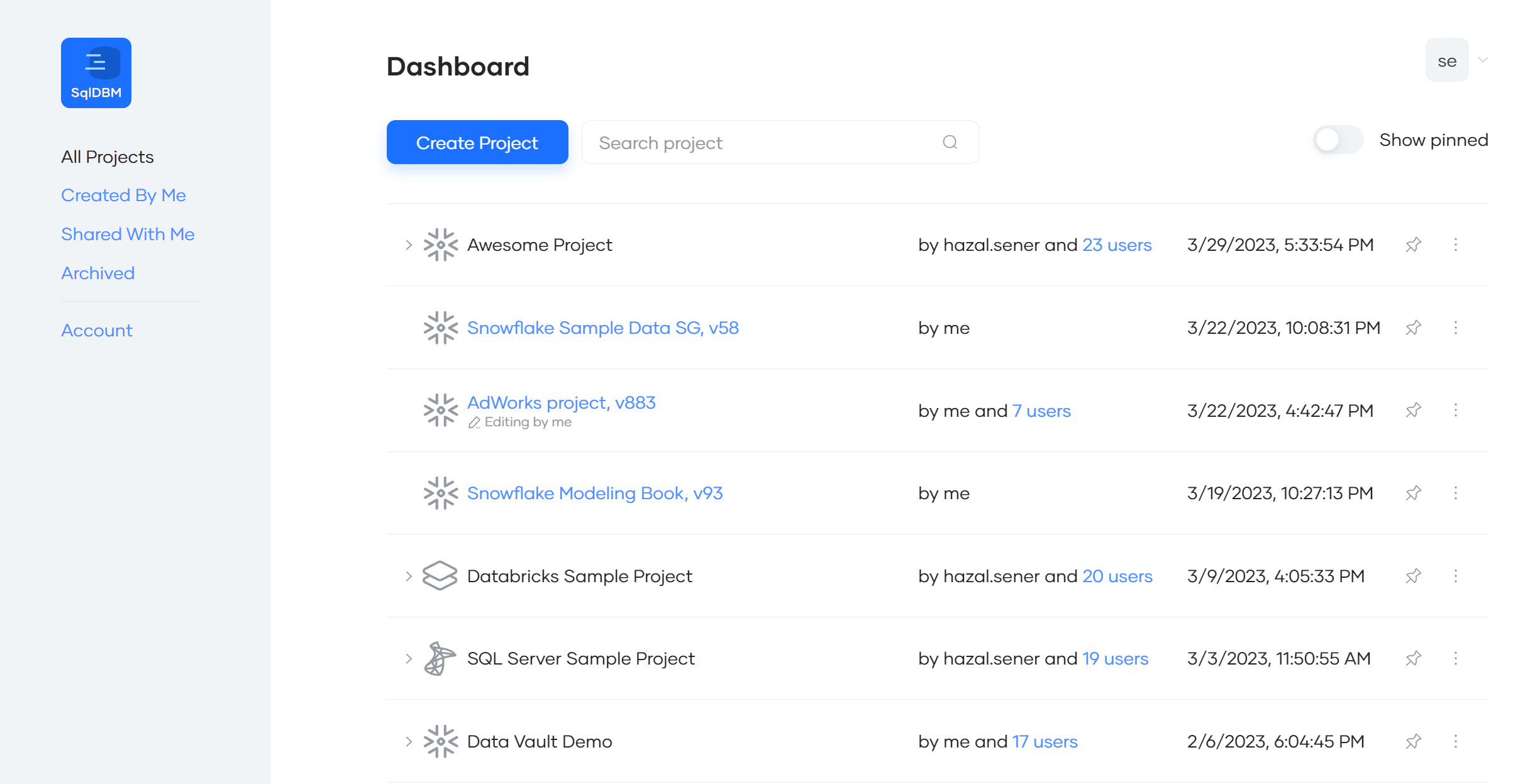Click the Databricks icon on its project row
Screen dimensions: 1535x784
click(440, 575)
